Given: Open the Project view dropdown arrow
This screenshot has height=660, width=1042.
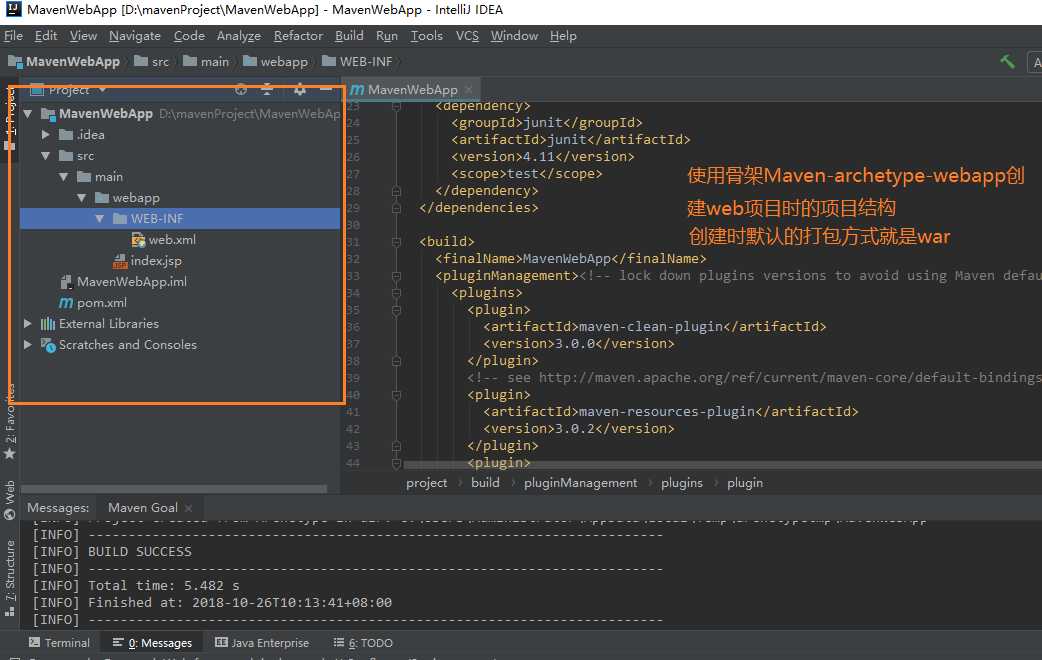Looking at the screenshot, I should [x=102, y=89].
